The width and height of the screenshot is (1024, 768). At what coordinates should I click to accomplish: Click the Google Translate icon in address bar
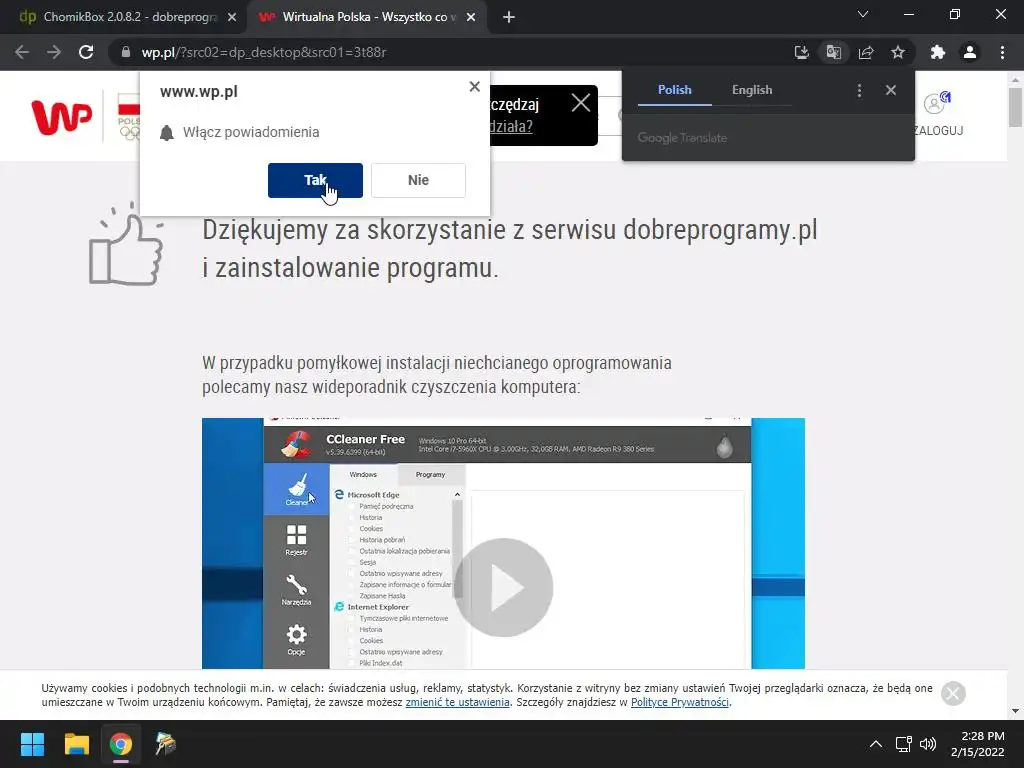click(833, 52)
